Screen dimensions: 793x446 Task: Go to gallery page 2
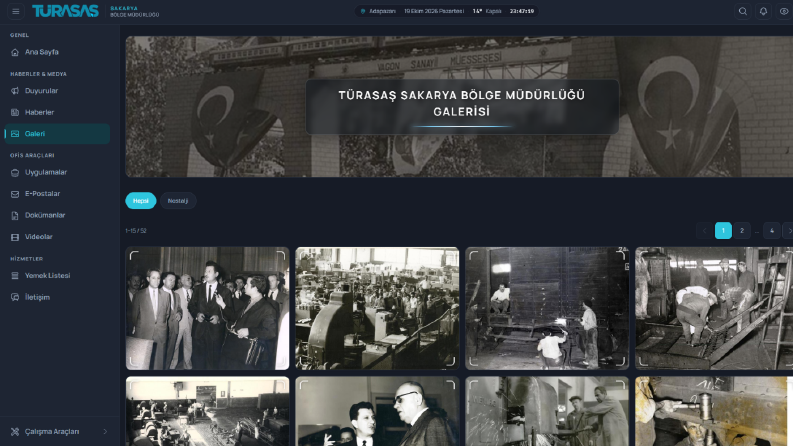[x=742, y=231]
